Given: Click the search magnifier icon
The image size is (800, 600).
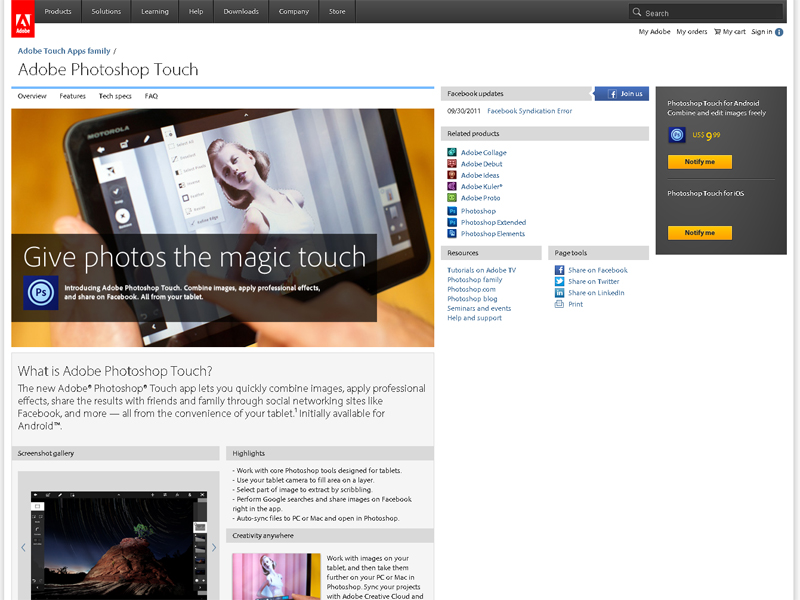Looking at the screenshot, I should click(x=637, y=12).
